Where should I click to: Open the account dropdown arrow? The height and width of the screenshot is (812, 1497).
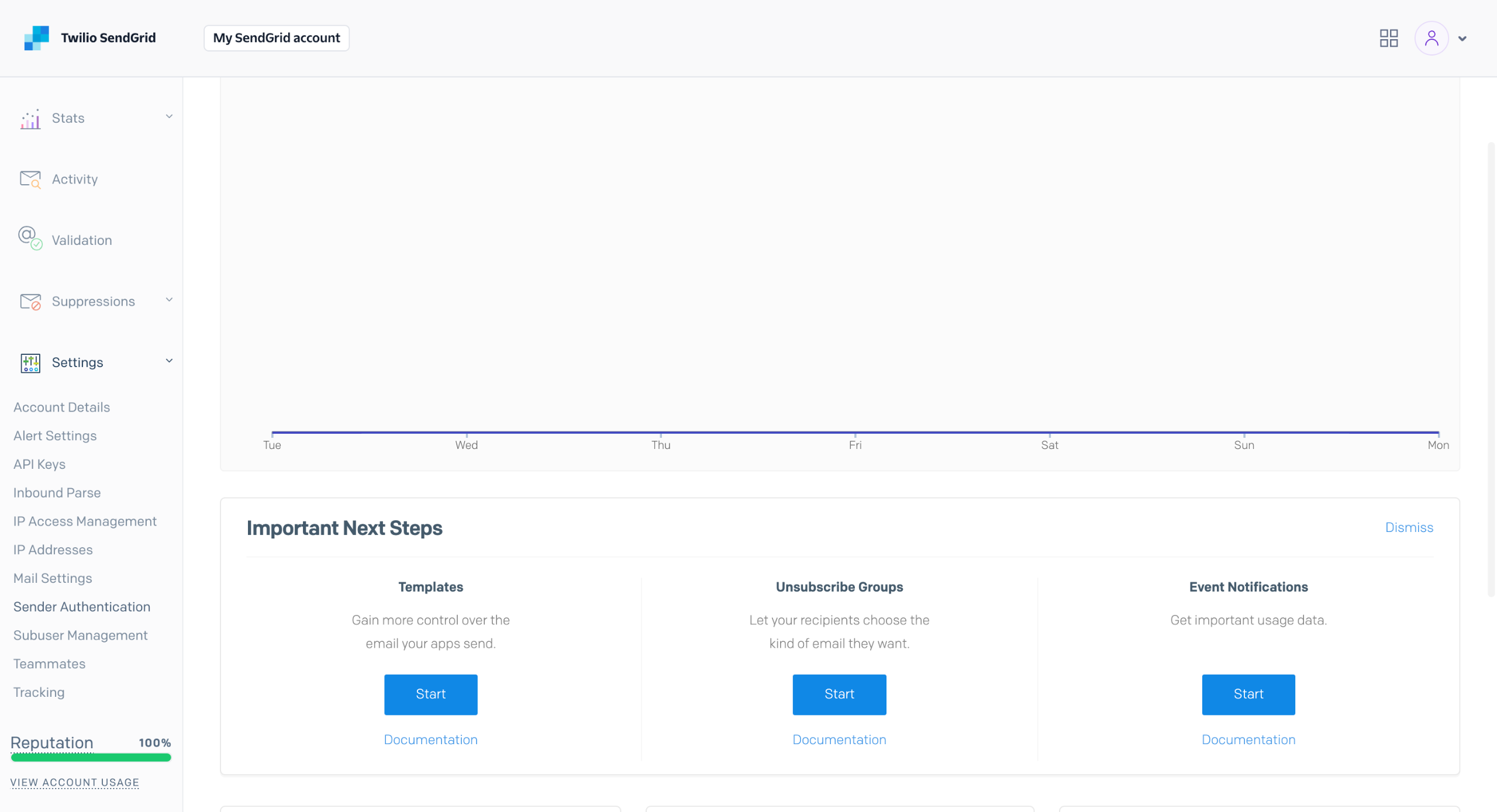tap(1462, 39)
